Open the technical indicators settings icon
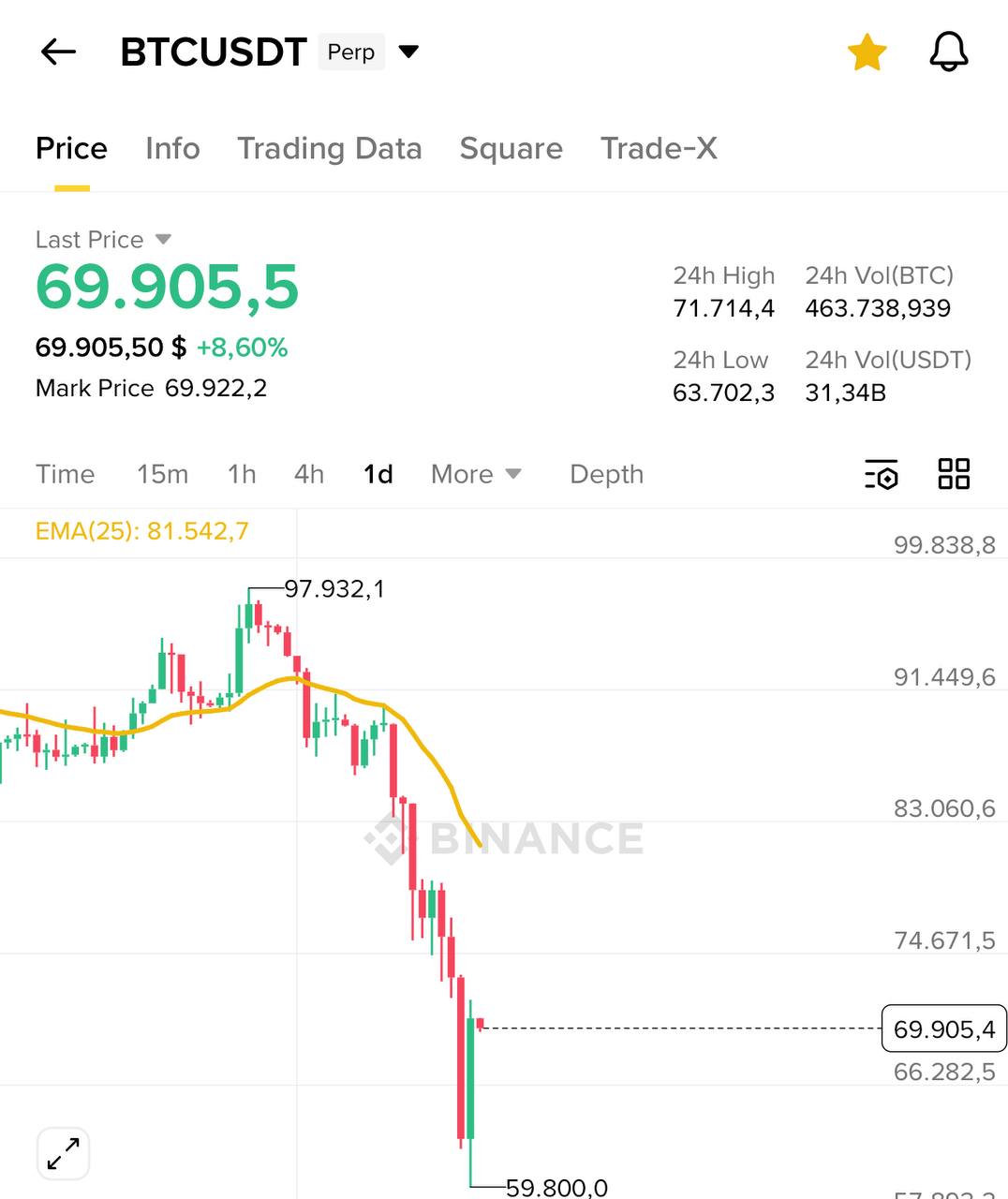The height and width of the screenshot is (1199, 1008). pos(879,475)
